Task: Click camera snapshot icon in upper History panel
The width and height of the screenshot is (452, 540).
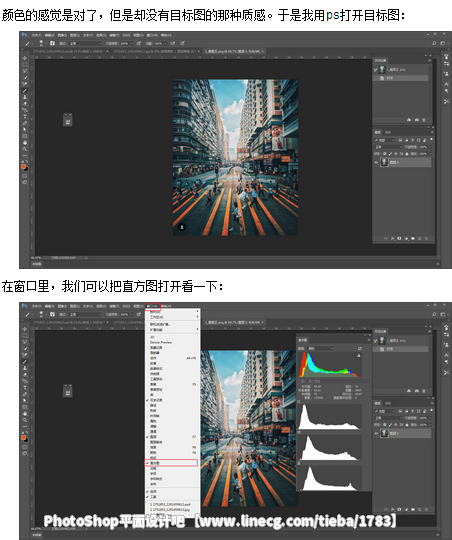Action: point(417,120)
